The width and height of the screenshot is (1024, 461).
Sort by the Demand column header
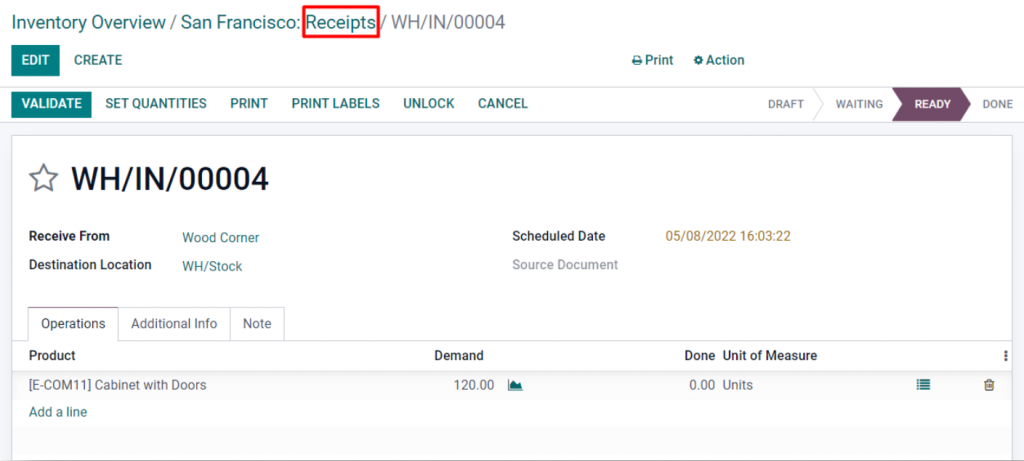pos(459,356)
